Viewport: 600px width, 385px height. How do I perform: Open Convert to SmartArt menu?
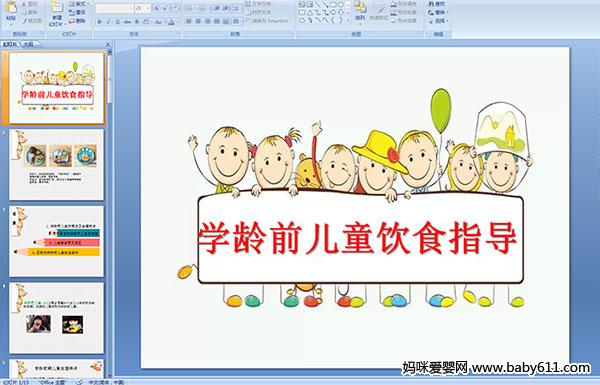pos(269,21)
